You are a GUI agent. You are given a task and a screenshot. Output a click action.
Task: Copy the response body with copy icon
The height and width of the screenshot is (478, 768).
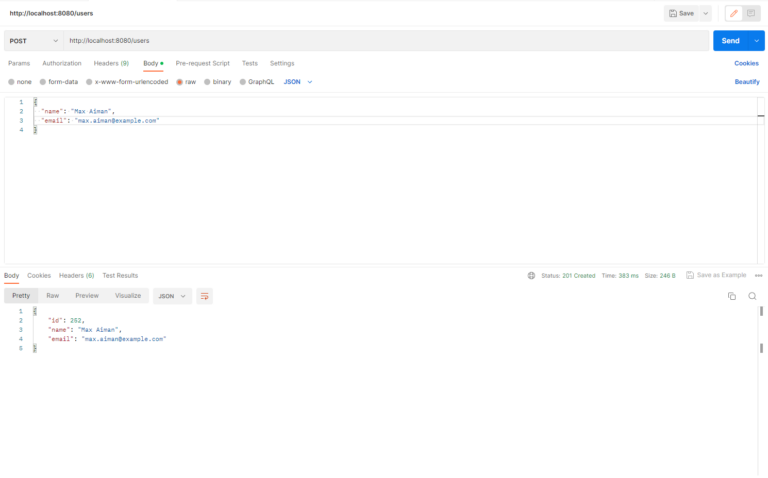coord(731,296)
